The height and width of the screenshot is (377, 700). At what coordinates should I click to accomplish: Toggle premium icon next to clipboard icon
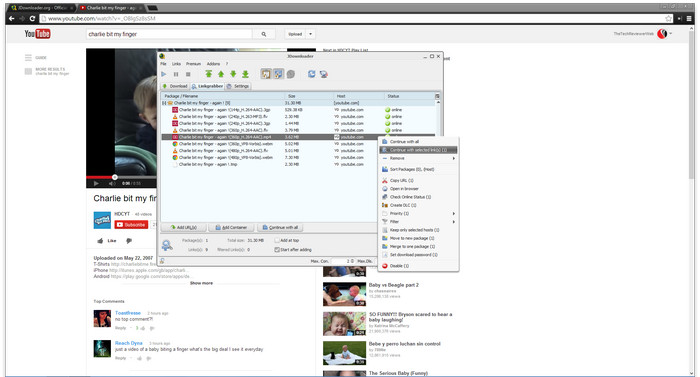pos(278,74)
